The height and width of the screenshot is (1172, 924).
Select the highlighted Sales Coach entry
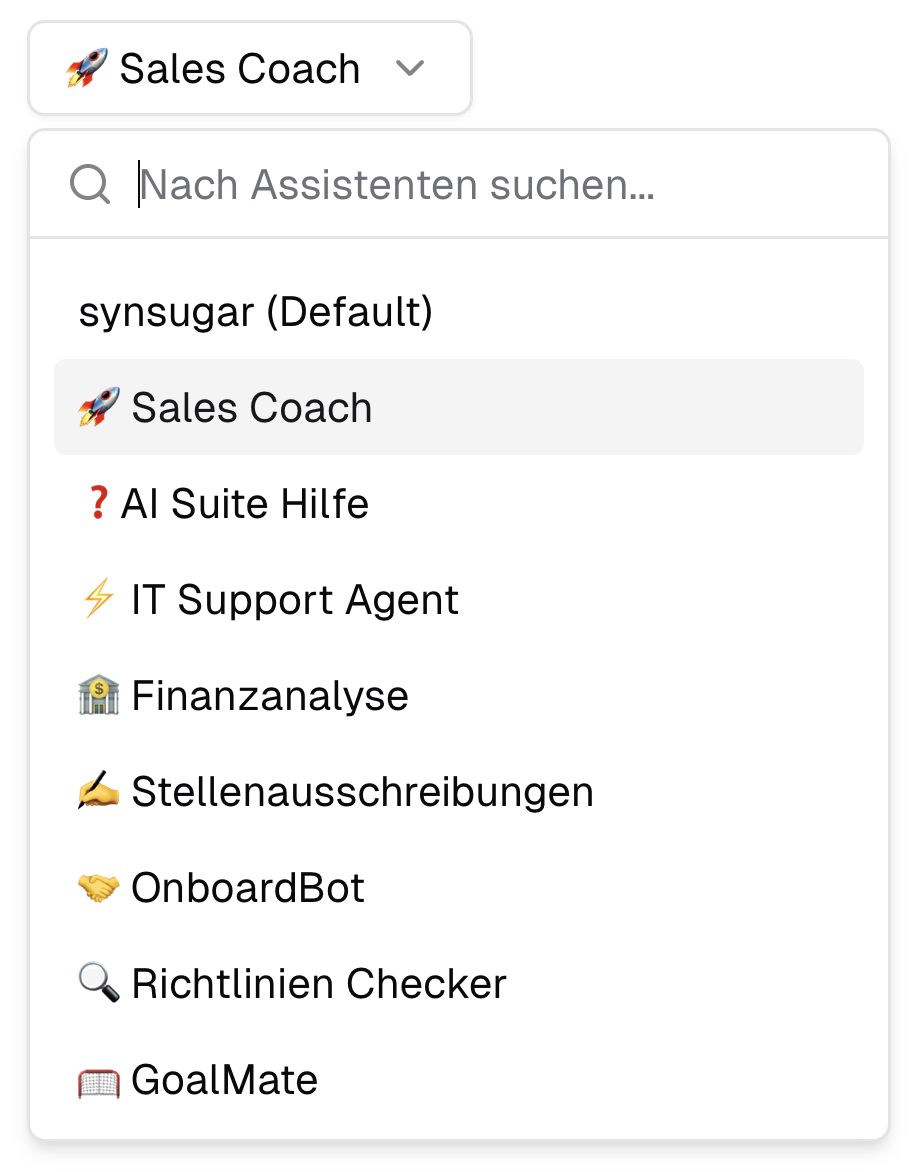click(x=250, y=406)
